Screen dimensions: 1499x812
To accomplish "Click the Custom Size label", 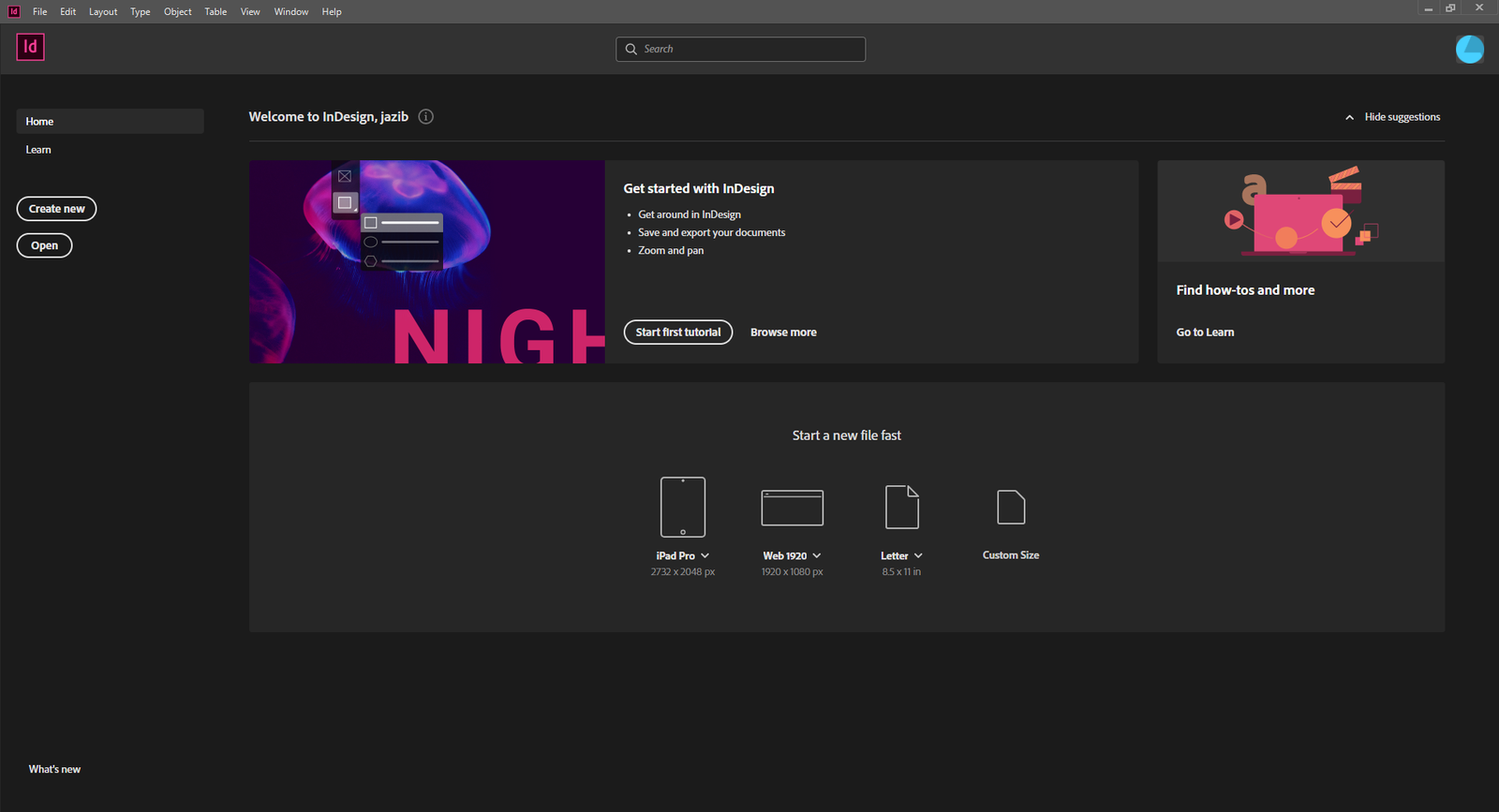I will tap(1011, 555).
